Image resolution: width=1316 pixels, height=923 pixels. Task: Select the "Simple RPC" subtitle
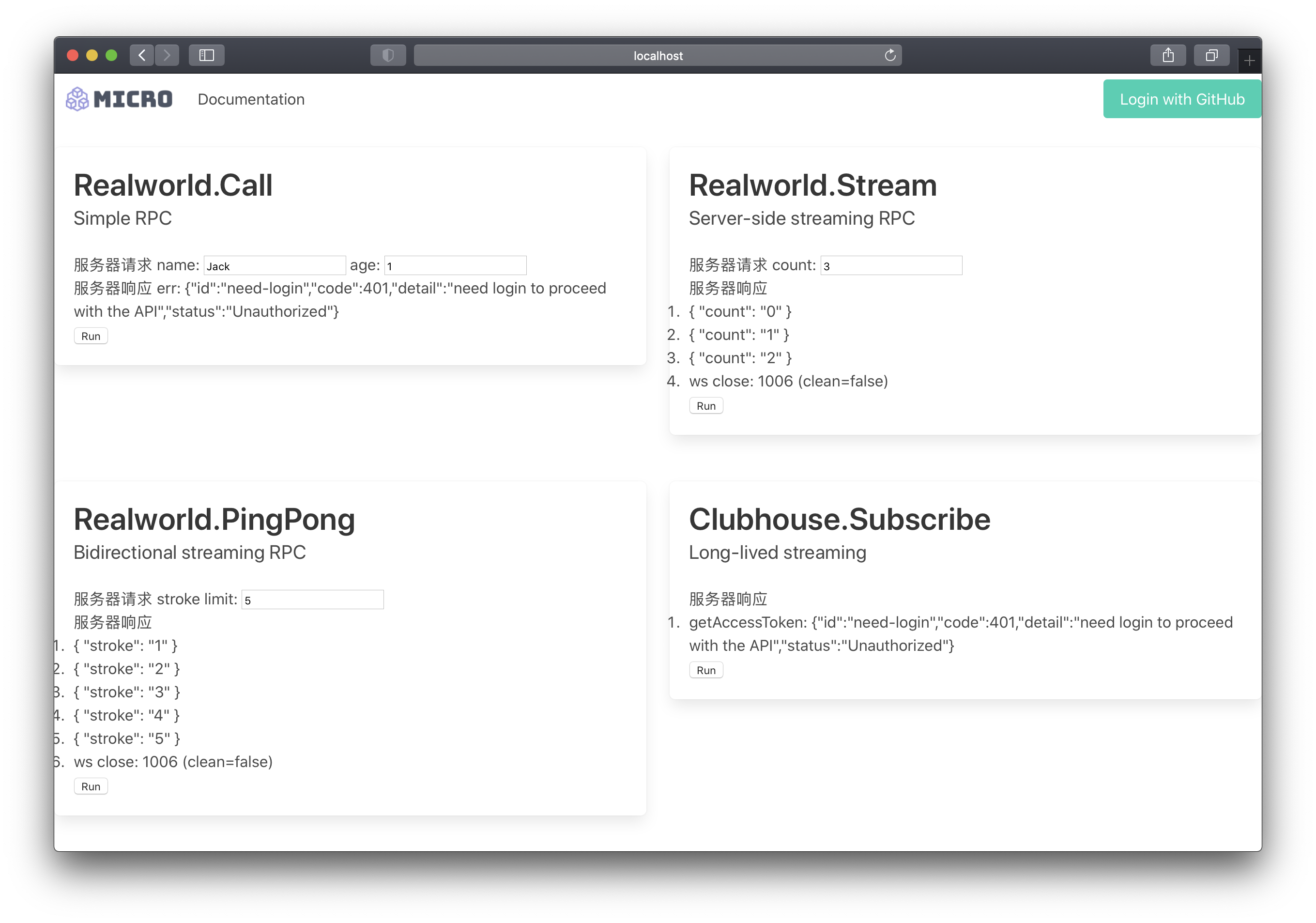click(x=122, y=218)
